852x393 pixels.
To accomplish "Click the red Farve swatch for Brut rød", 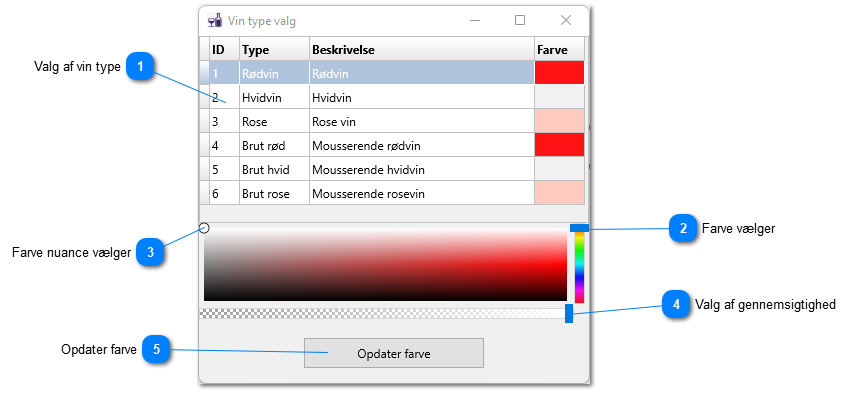I will pyautogui.click(x=559, y=145).
